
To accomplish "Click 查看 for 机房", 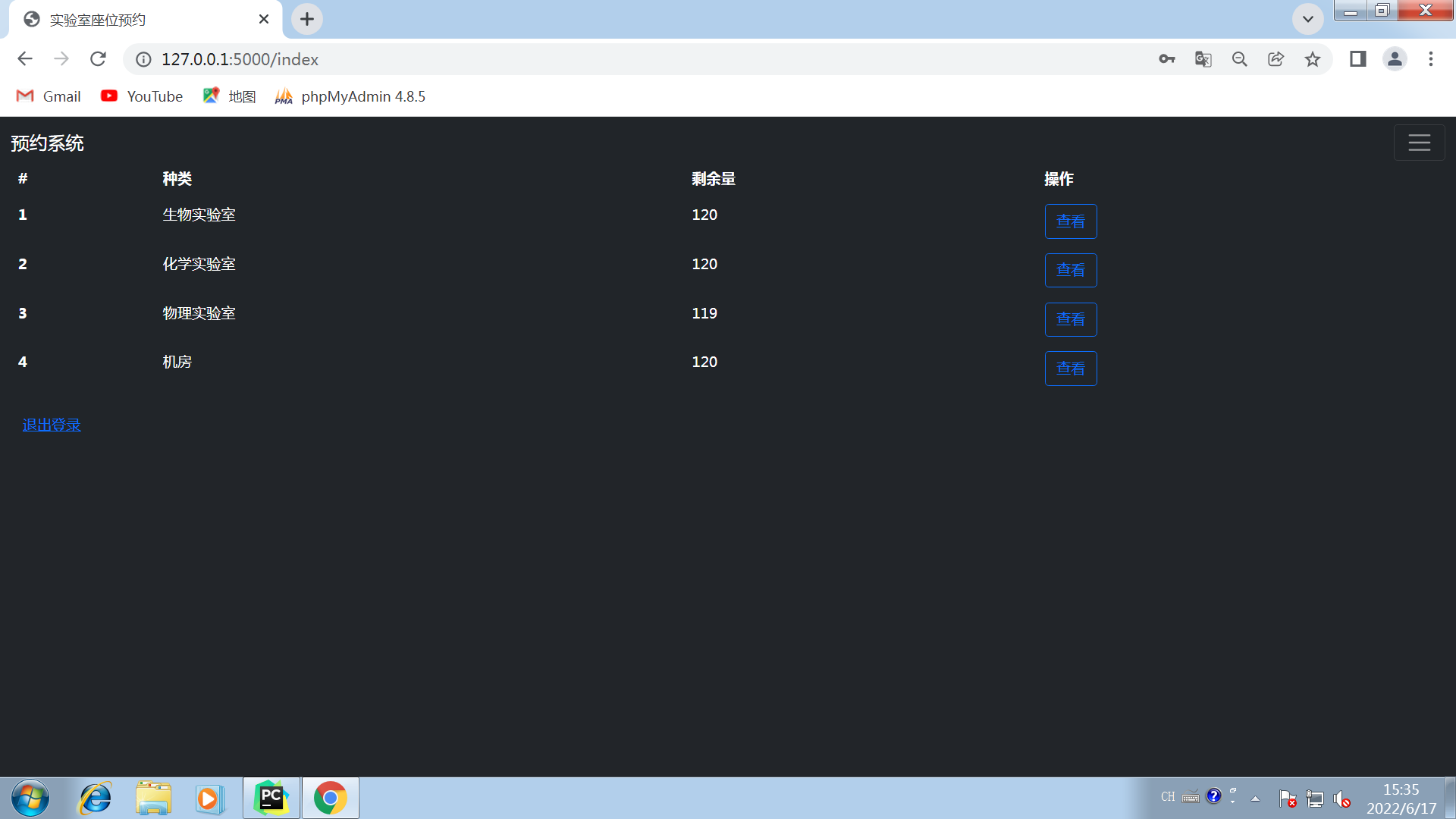I will [1071, 369].
